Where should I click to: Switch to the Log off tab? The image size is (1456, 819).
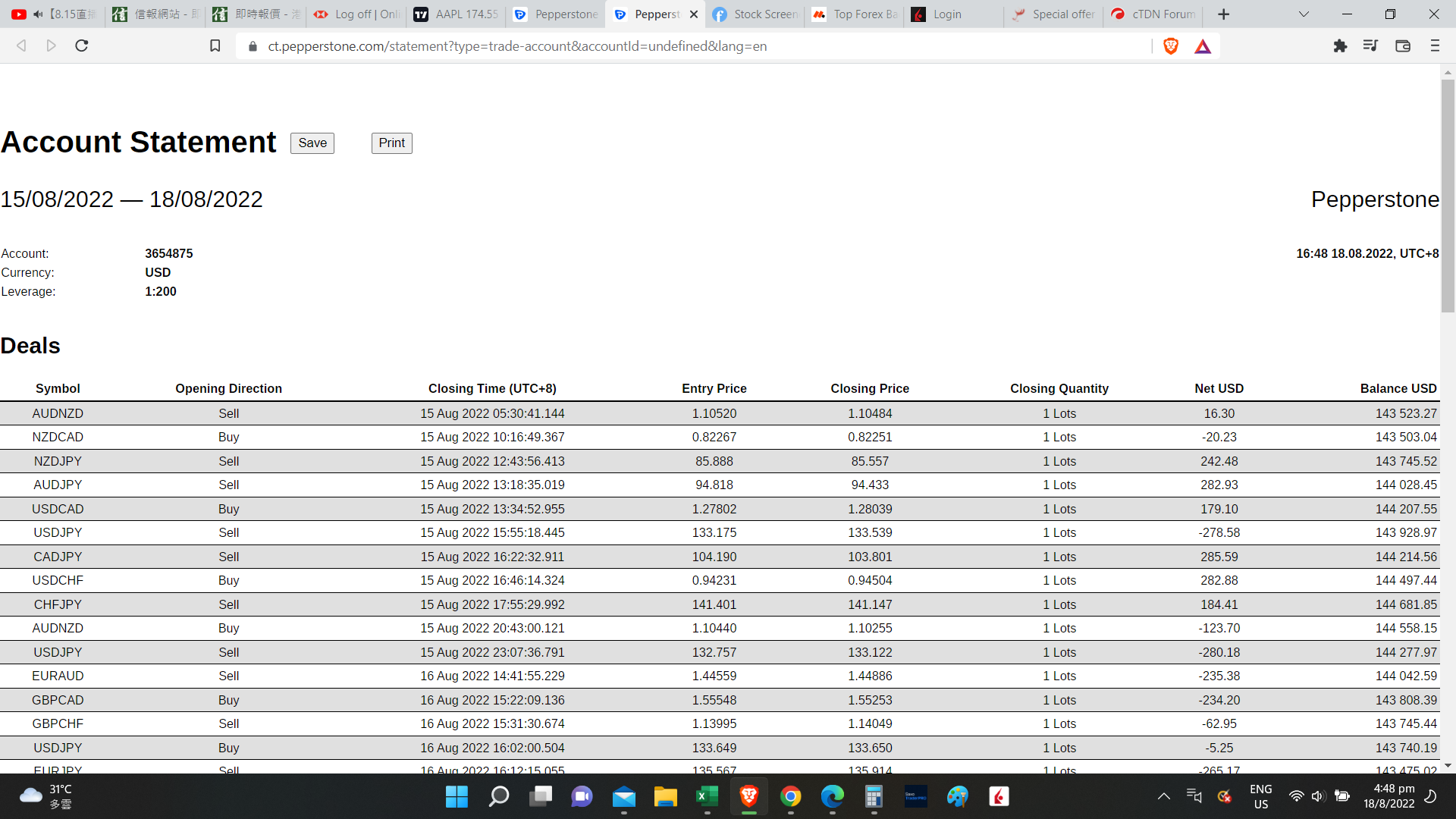click(357, 14)
